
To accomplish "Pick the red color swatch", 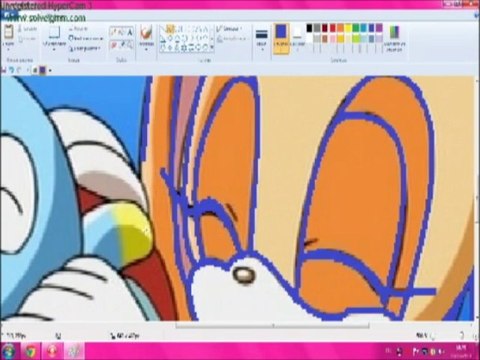I will (x=333, y=28).
